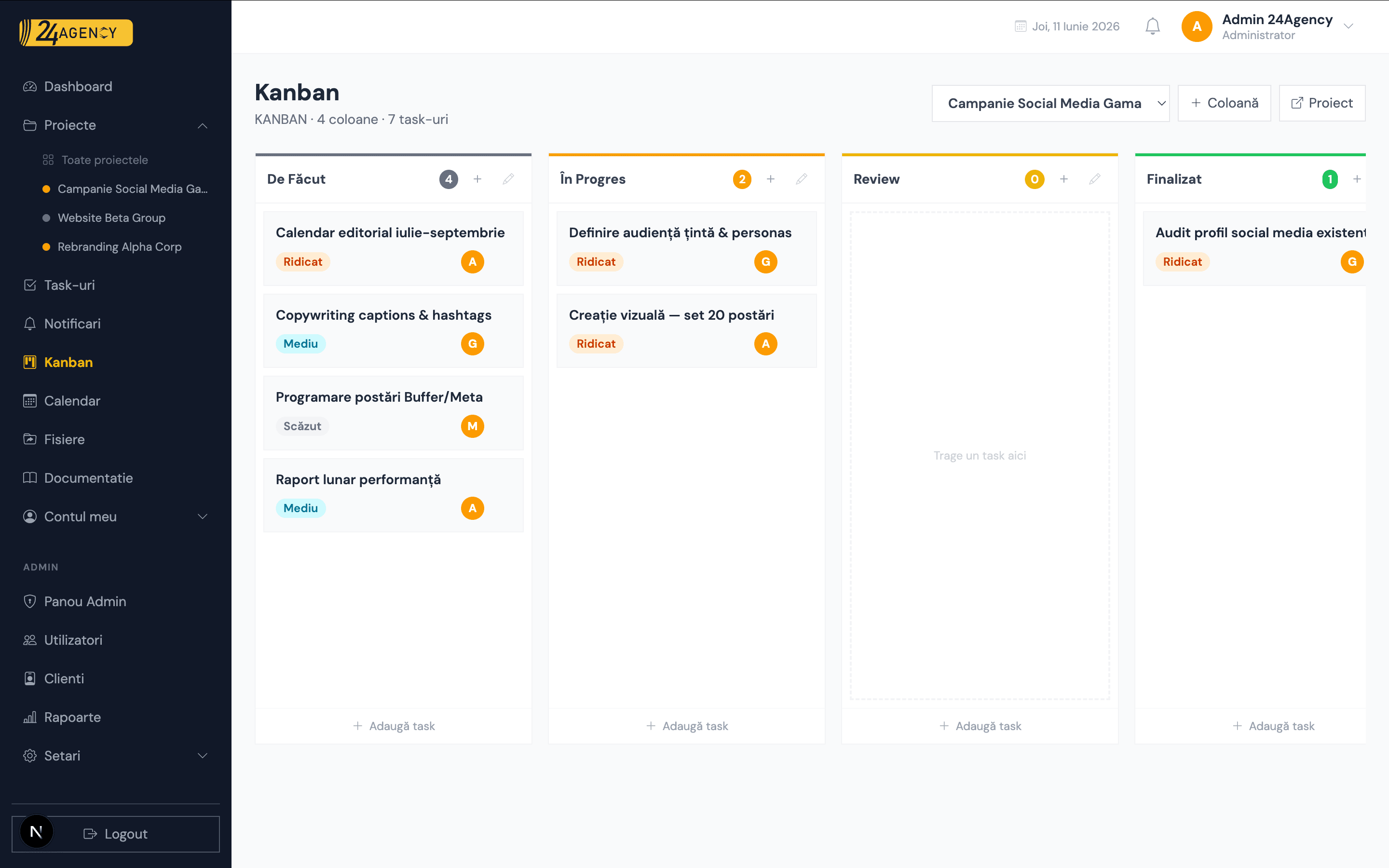Image resolution: width=1389 pixels, height=868 pixels.
Task: Click assignee A on Calendar editorial card
Action: point(472,262)
